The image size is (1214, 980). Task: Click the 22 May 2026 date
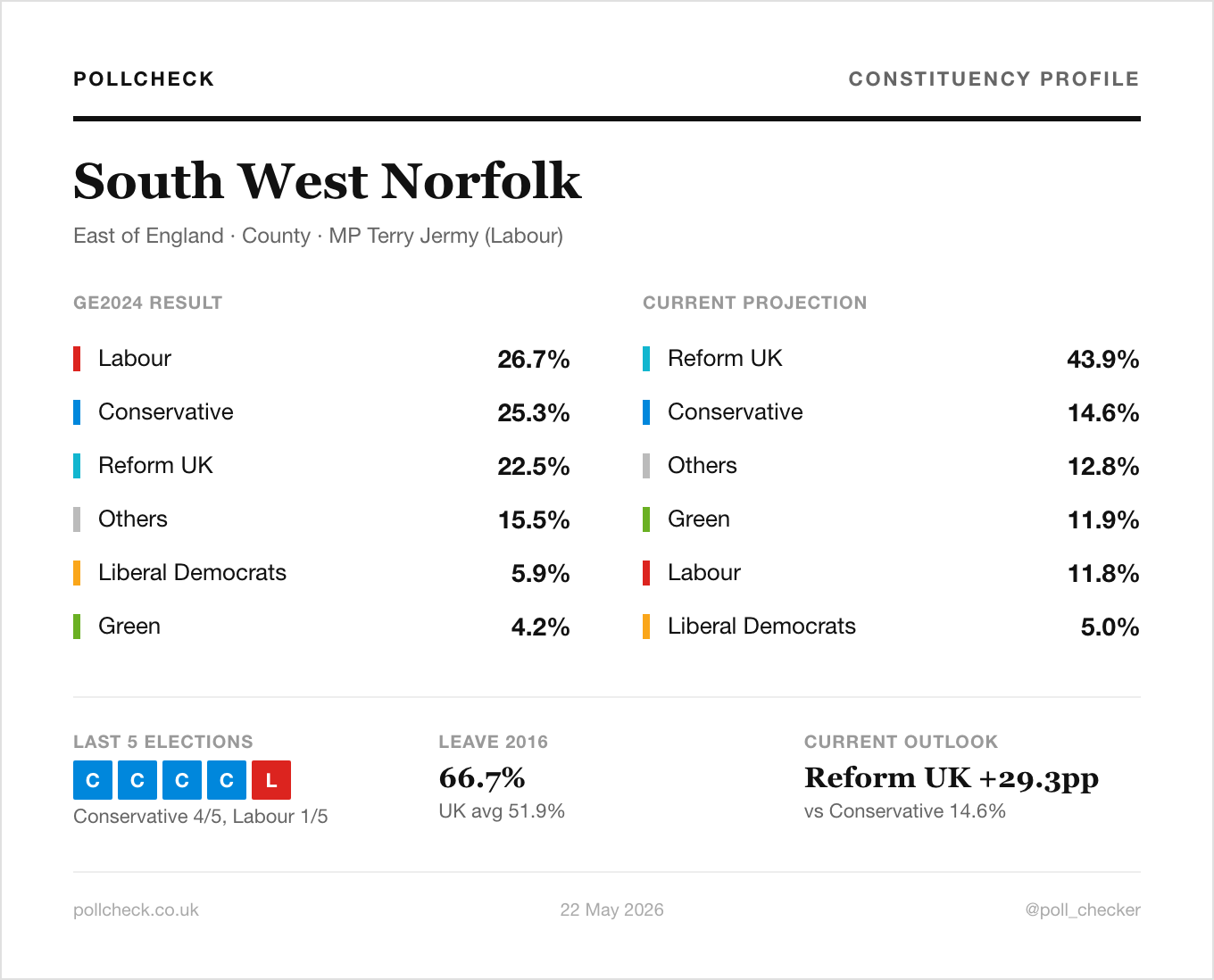(612, 909)
